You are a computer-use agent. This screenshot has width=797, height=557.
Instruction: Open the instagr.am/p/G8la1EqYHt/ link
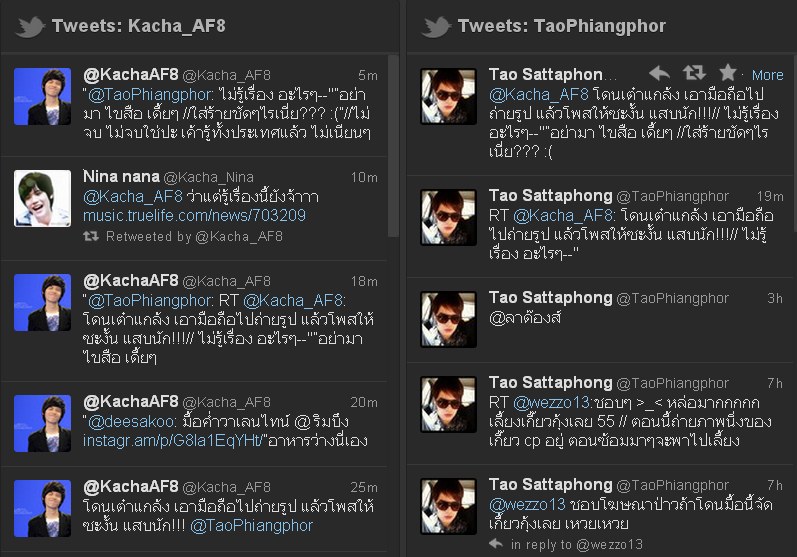[173, 441]
